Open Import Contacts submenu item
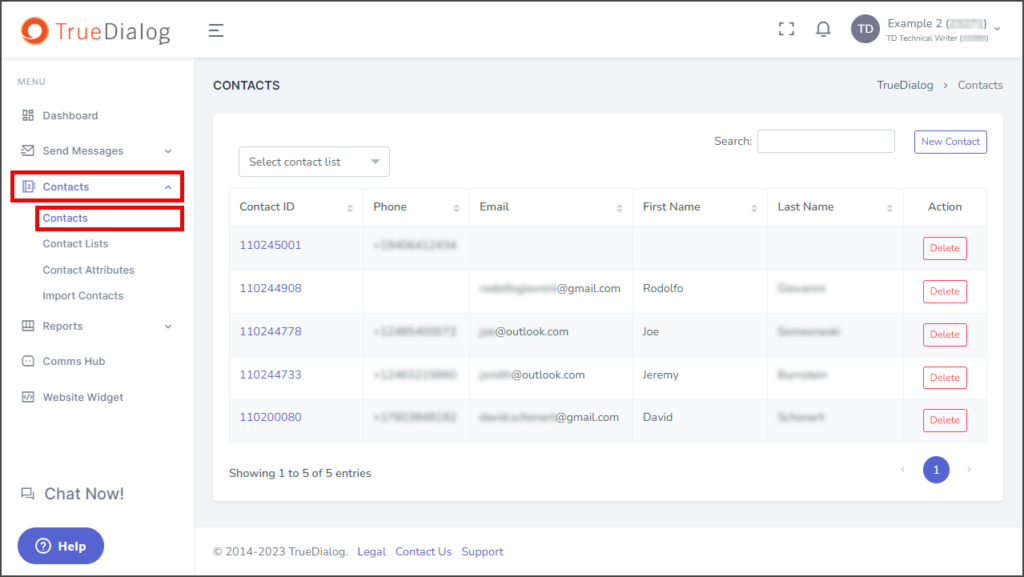The height and width of the screenshot is (577, 1024). [83, 296]
